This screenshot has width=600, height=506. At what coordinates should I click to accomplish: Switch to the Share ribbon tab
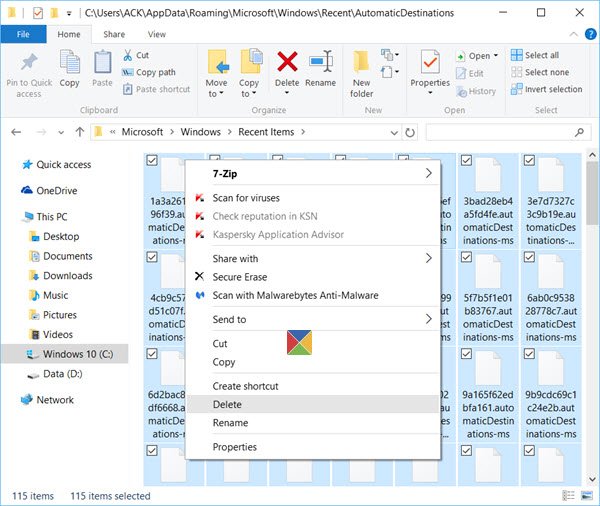tap(114, 34)
